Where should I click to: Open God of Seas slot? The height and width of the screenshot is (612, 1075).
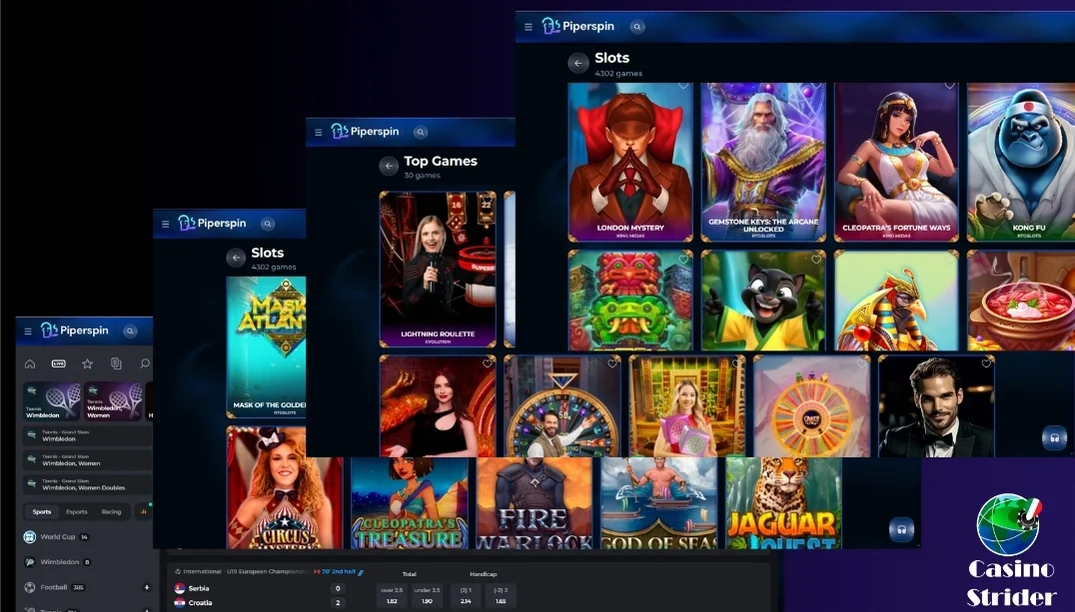click(x=659, y=503)
